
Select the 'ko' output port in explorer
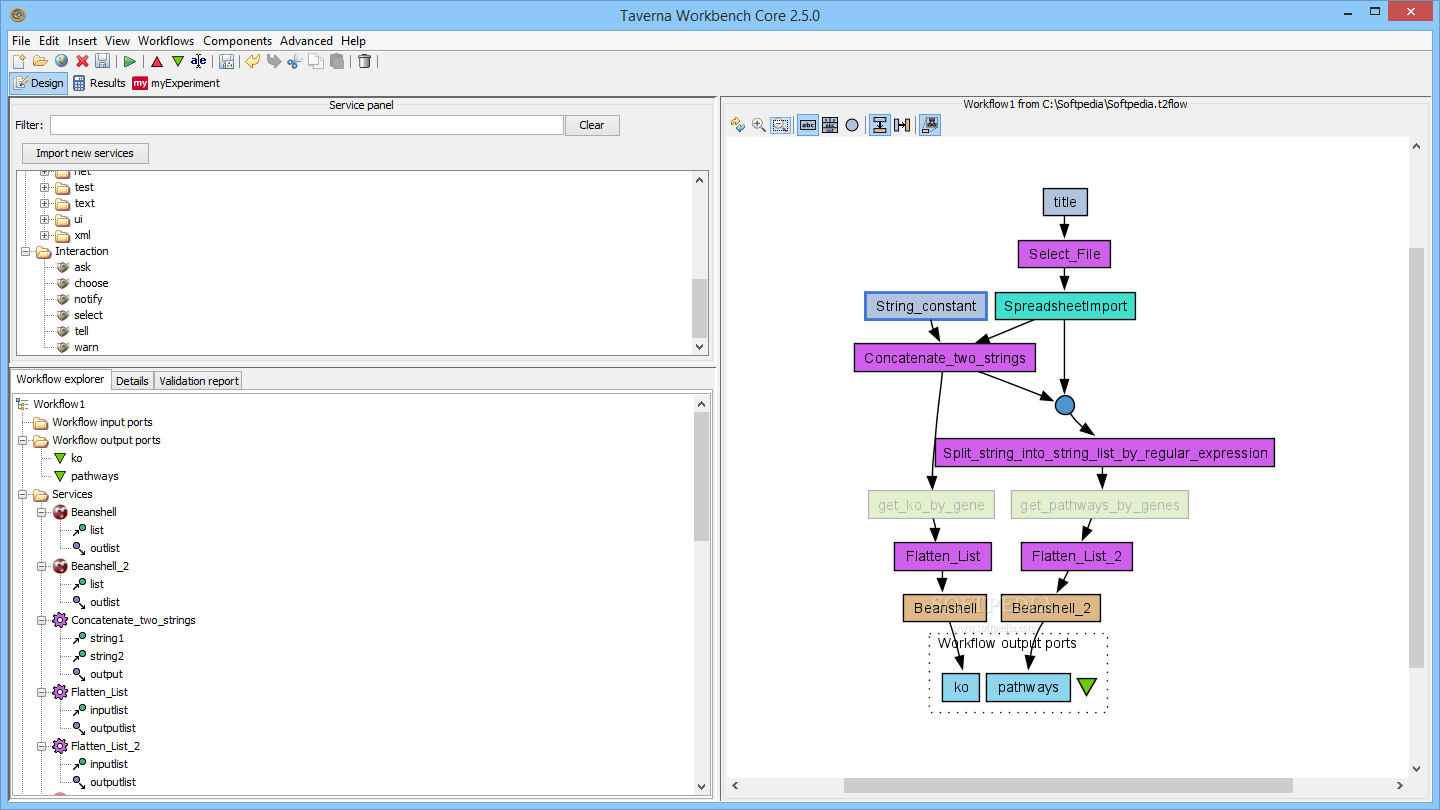[77, 458]
